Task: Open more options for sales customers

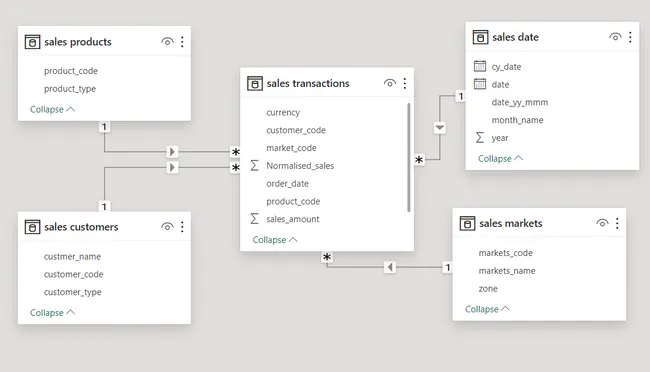Action: pos(182,227)
